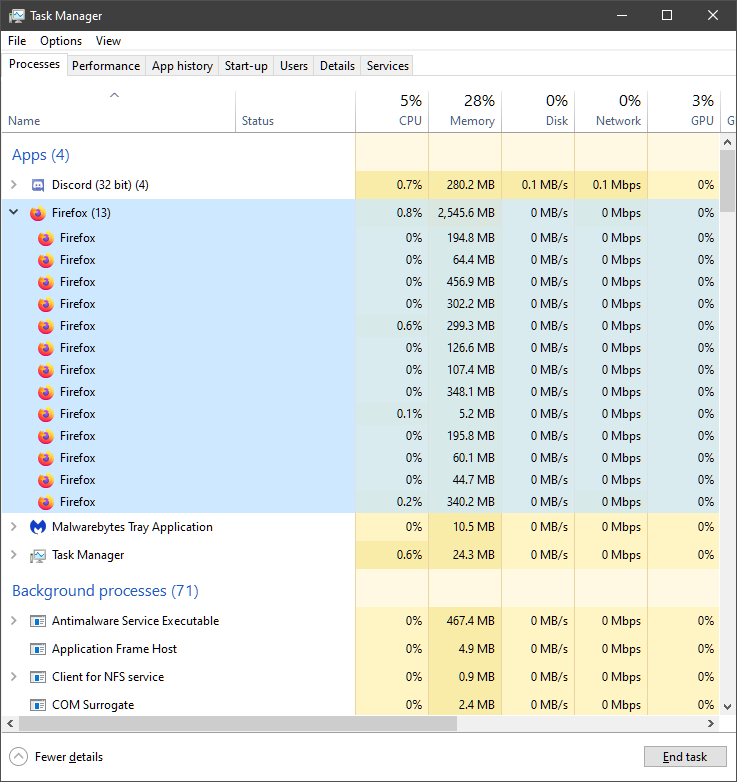Image resolution: width=737 pixels, height=782 pixels.
Task: Expand the Client for NFS service row
Action: [14, 676]
